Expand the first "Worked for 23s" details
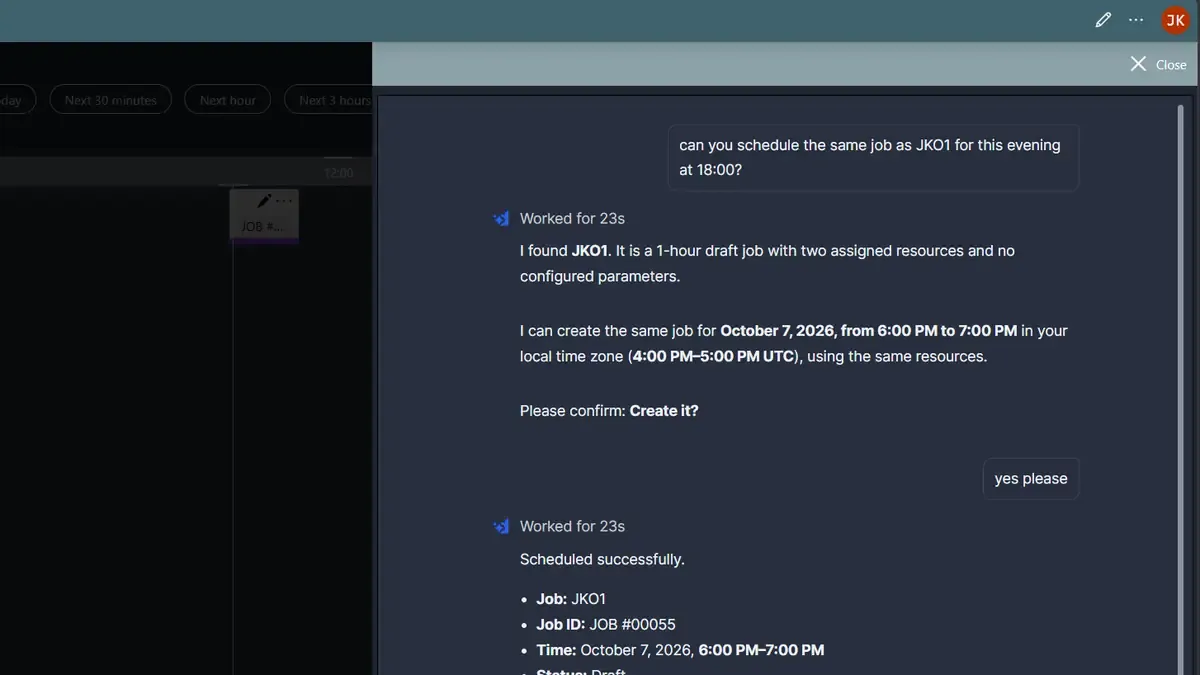 [x=572, y=218]
